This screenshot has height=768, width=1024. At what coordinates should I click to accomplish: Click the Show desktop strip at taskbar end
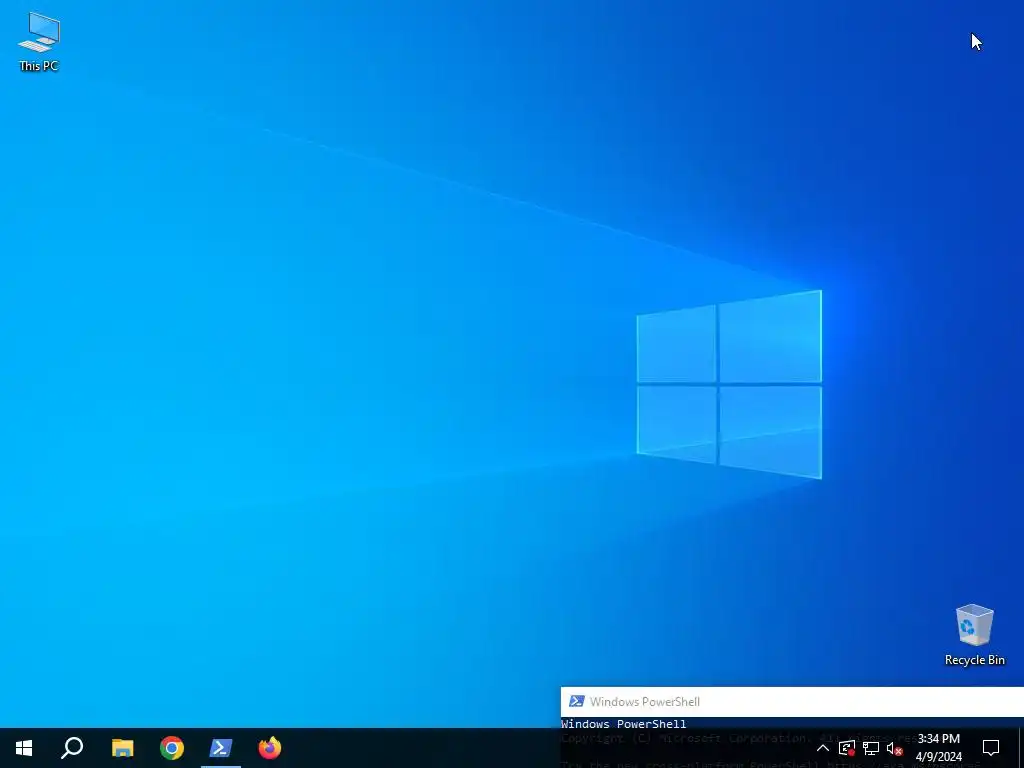coord(1021,748)
